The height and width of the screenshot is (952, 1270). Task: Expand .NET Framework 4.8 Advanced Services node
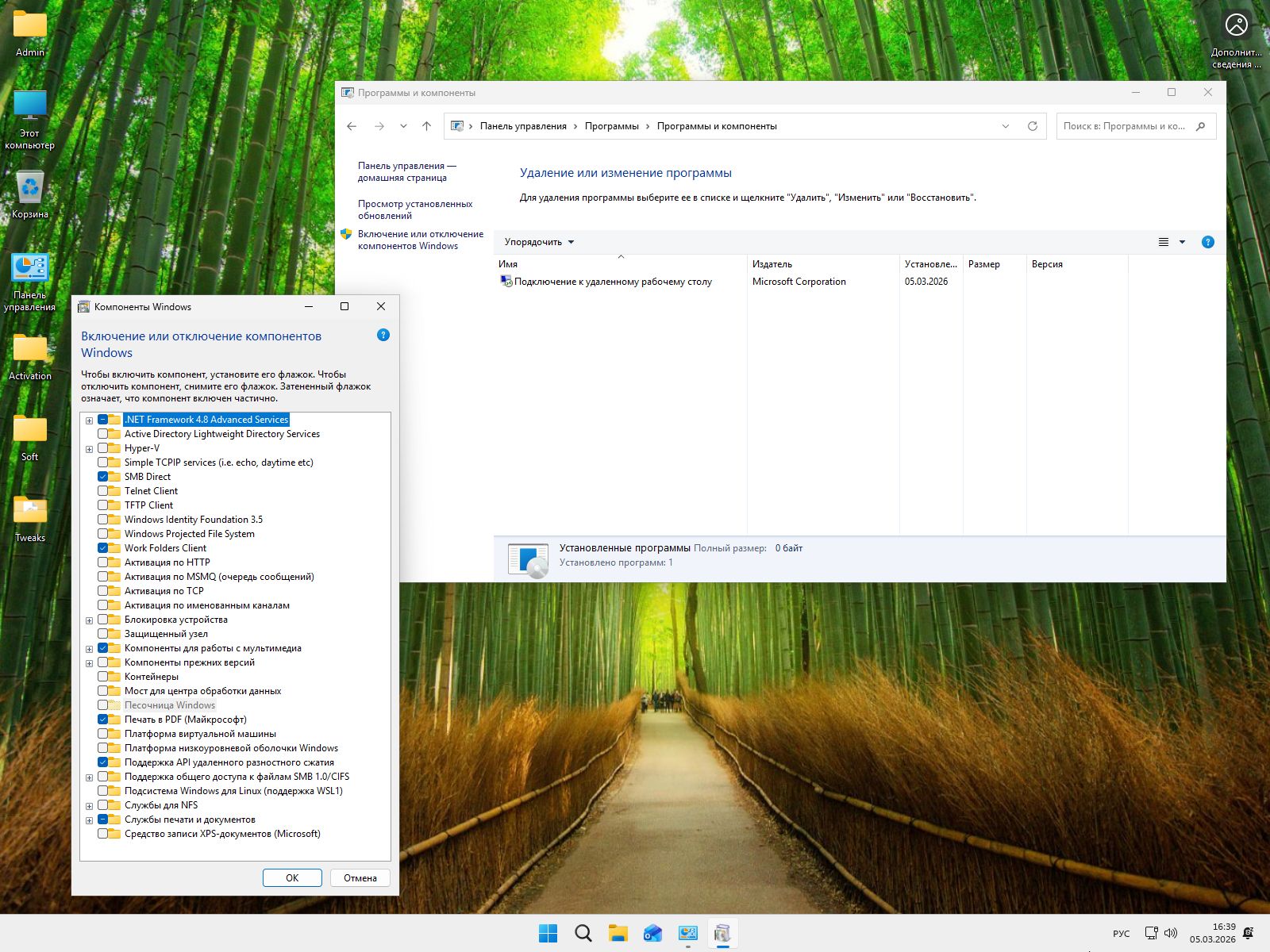(x=89, y=420)
